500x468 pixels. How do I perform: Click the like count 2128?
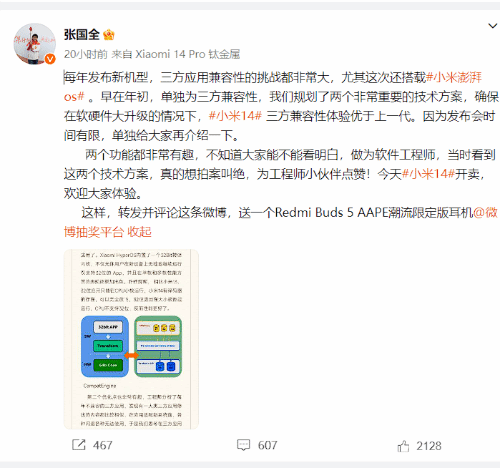[429, 446]
